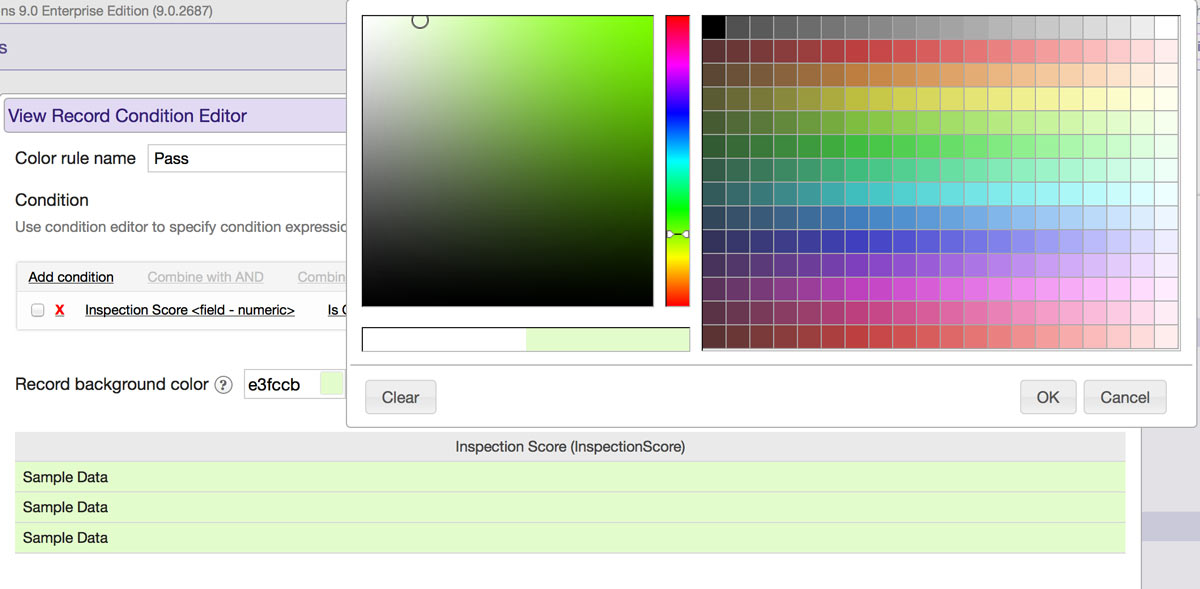1200x589 pixels.
Task: Click the Add condition link
Action: click(x=71, y=277)
